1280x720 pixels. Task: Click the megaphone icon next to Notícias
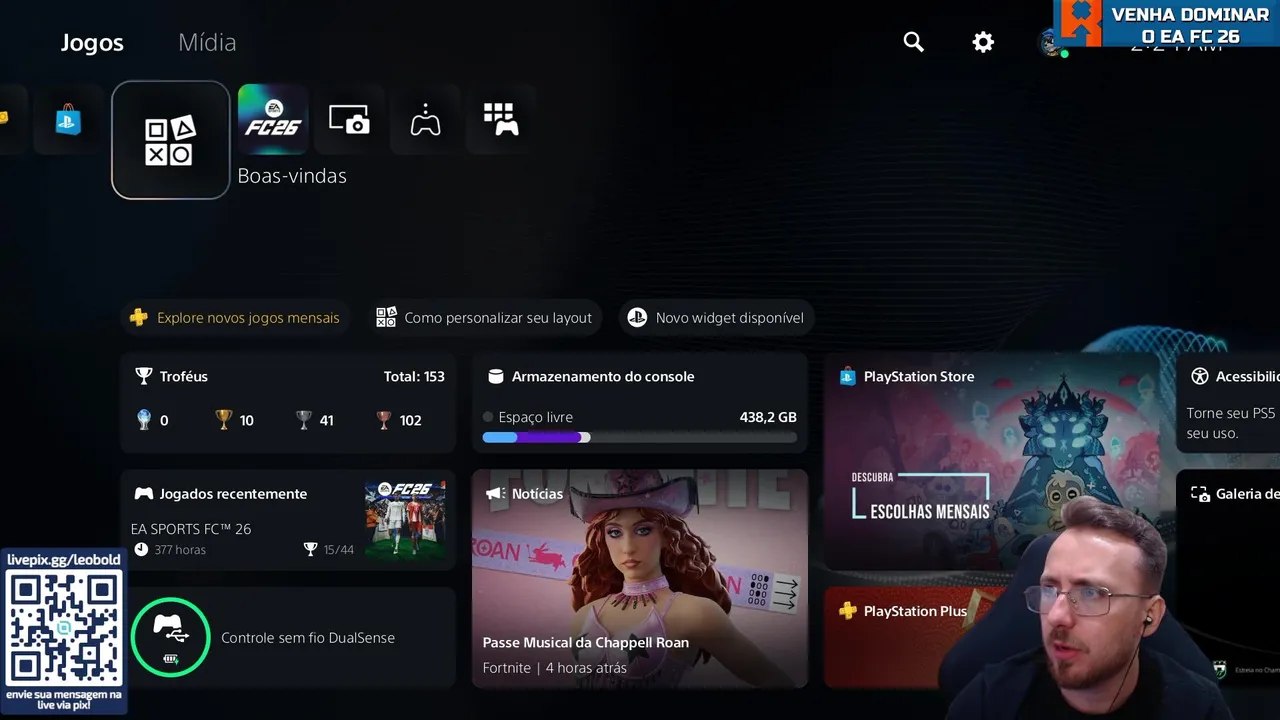tap(494, 494)
